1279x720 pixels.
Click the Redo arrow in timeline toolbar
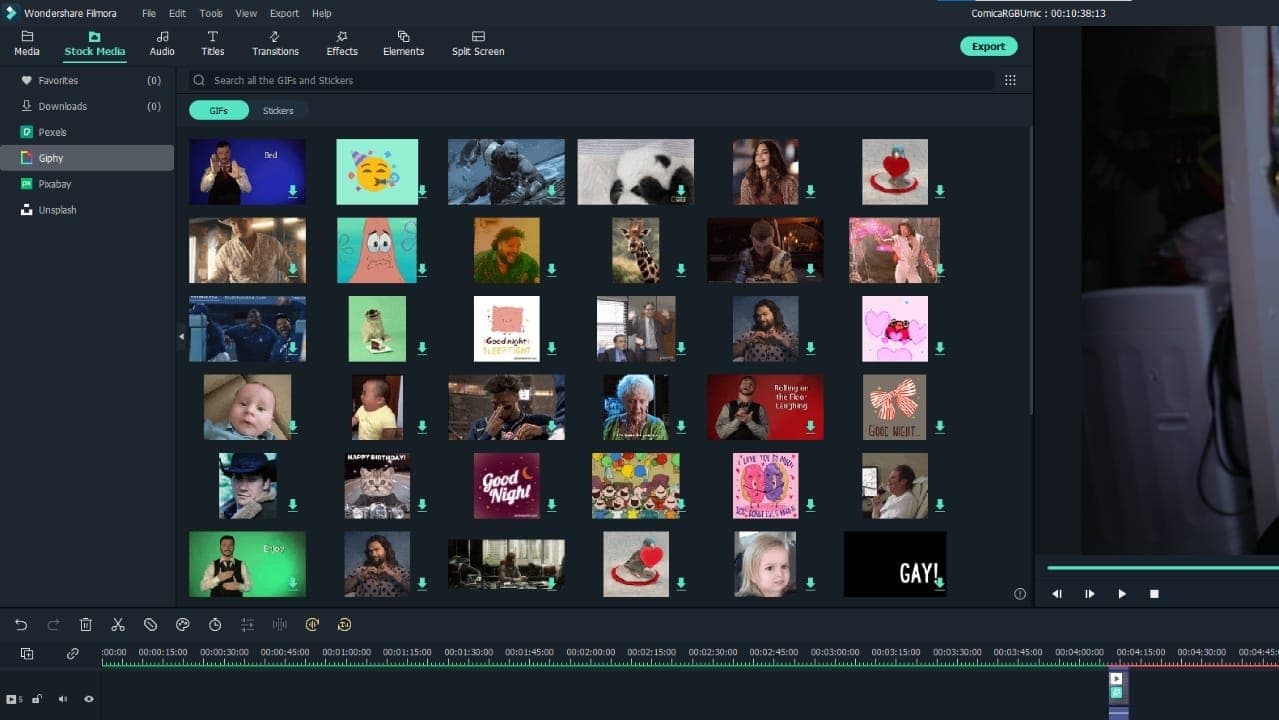click(53, 625)
